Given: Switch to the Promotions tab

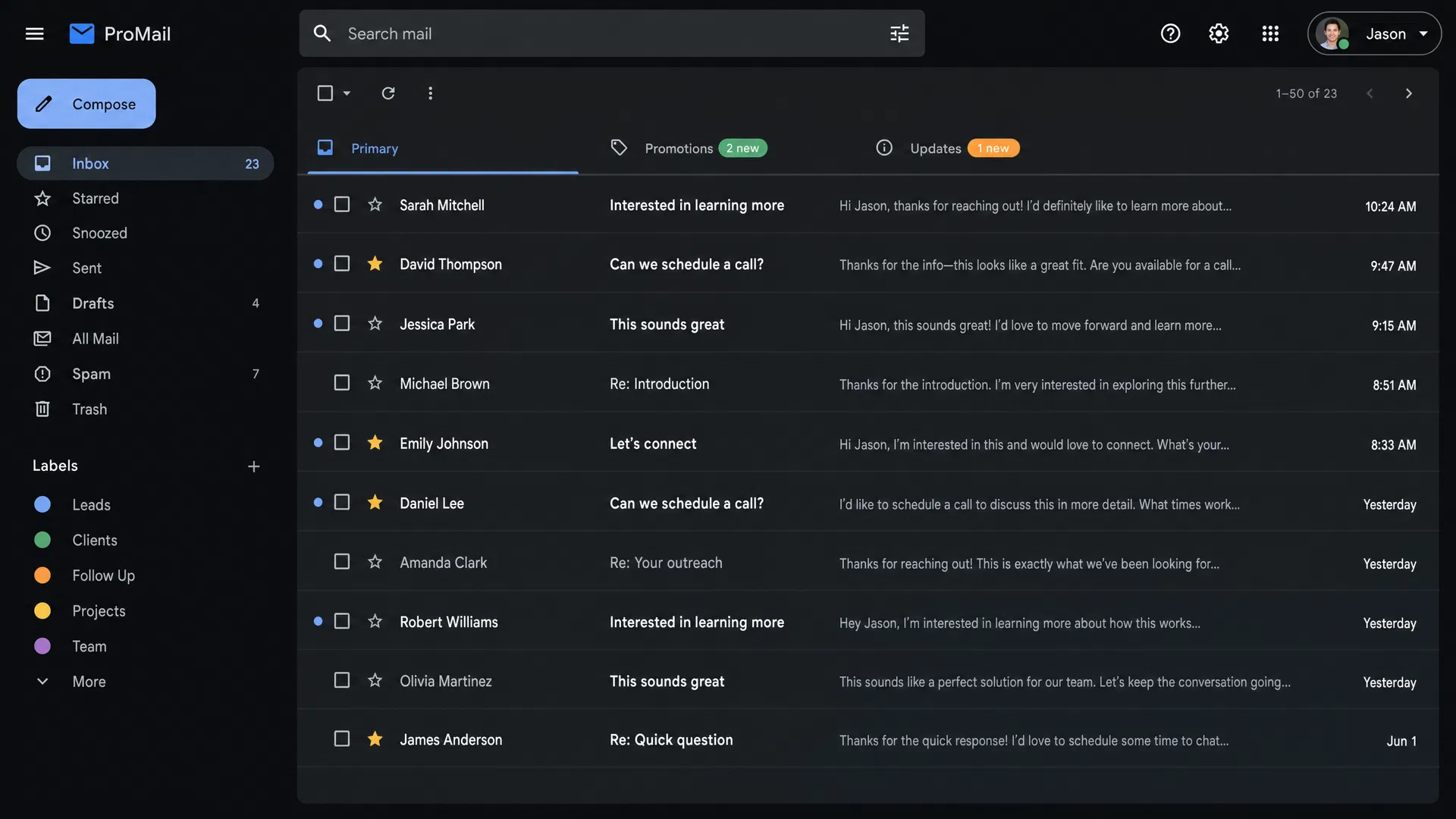Looking at the screenshot, I should [689, 148].
